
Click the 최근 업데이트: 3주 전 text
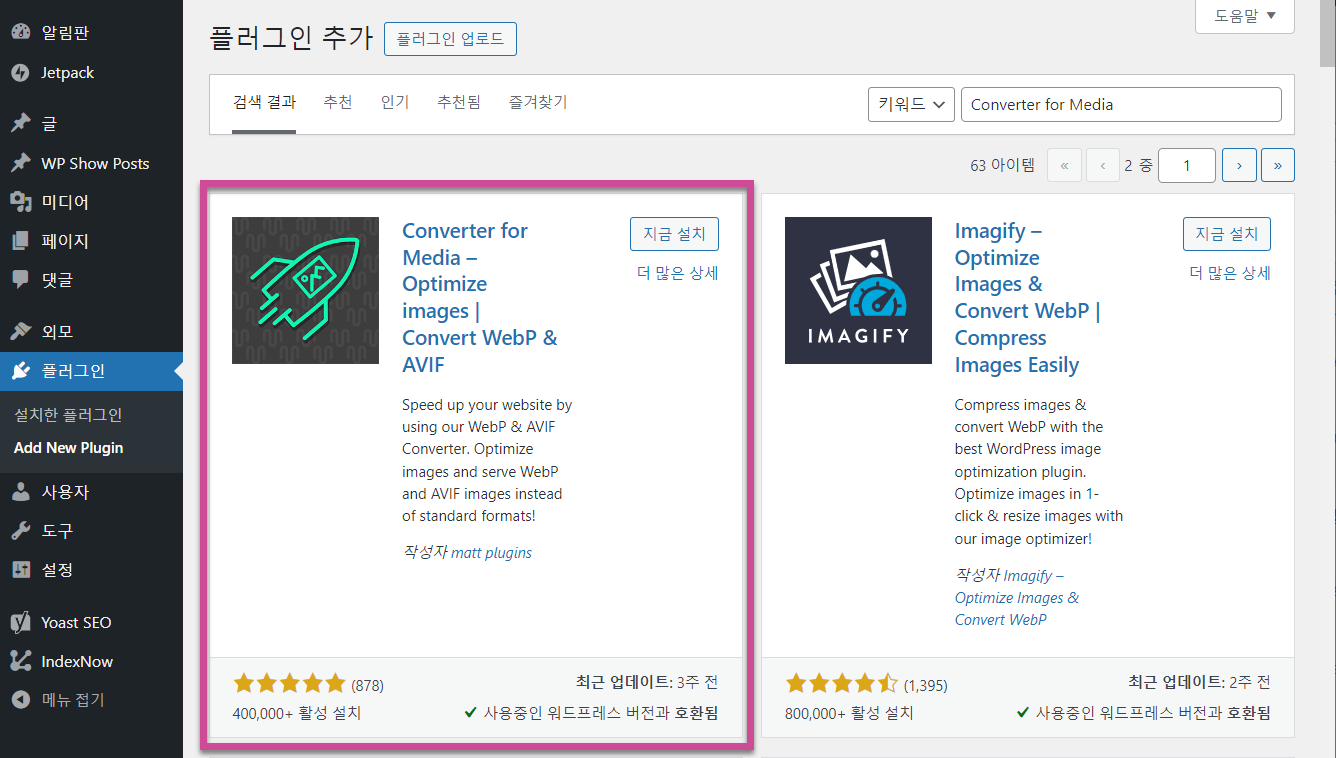coord(647,683)
